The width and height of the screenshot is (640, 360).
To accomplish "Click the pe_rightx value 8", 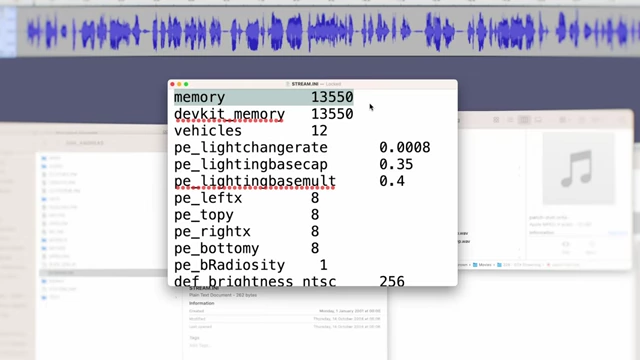I will click(315, 231).
